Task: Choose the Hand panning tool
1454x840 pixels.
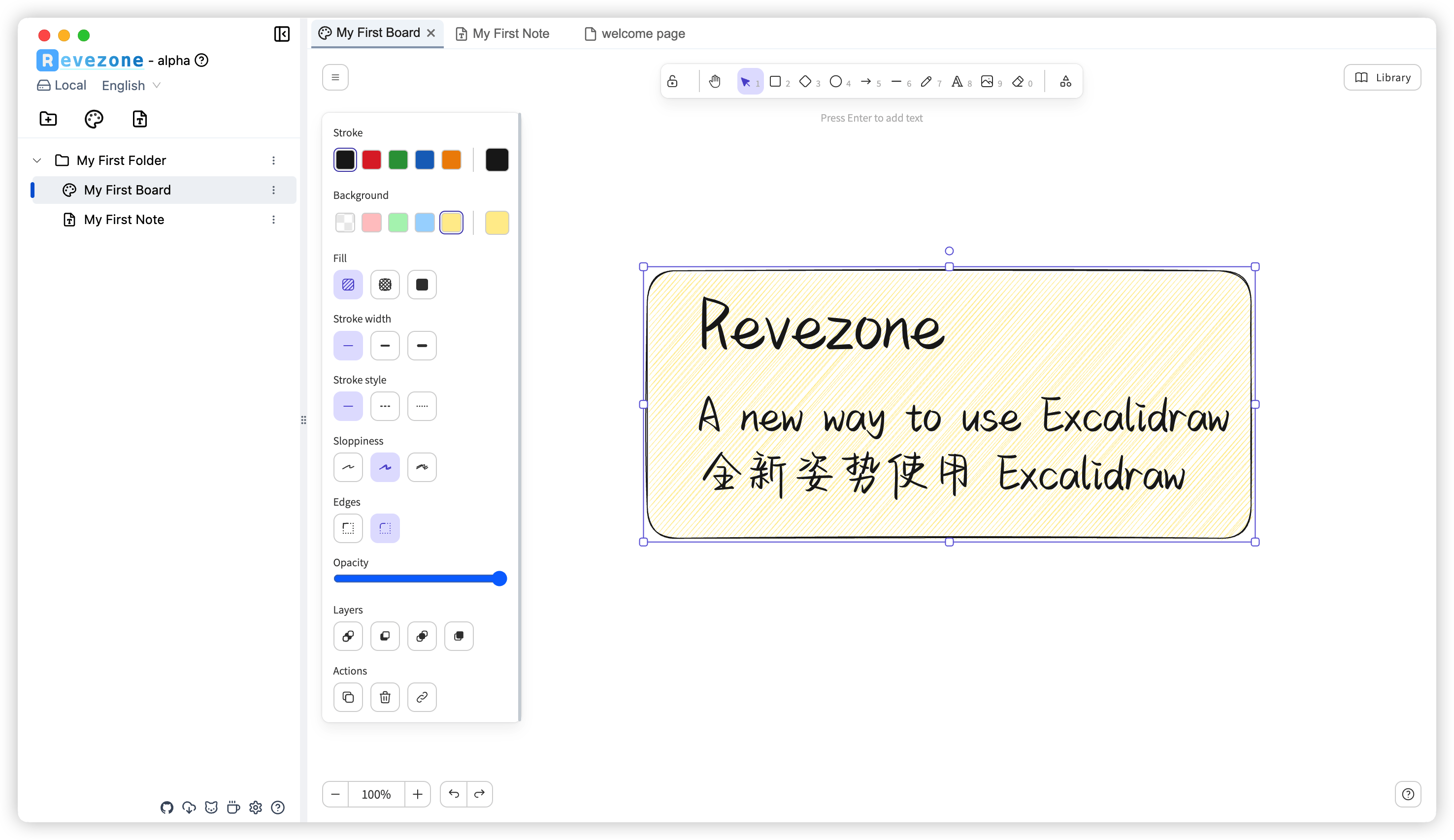Action: [715, 81]
